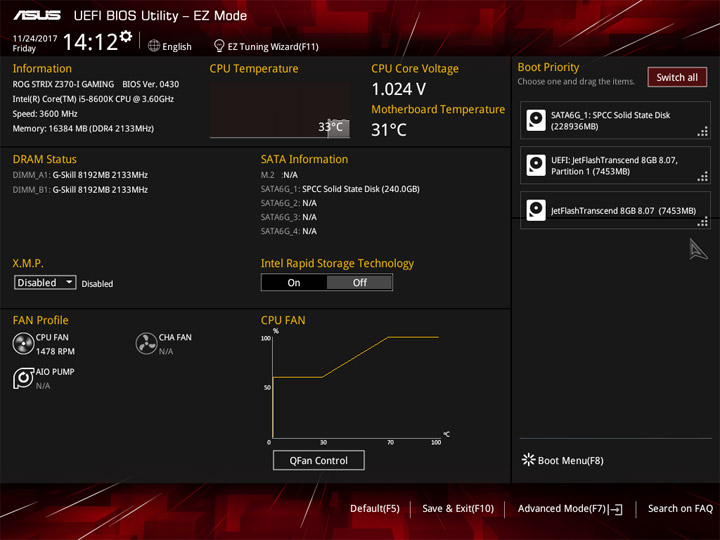Click DIMM_A1 G-Skill 8192MB entry
This screenshot has width=720, height=540.
point(80,175)
